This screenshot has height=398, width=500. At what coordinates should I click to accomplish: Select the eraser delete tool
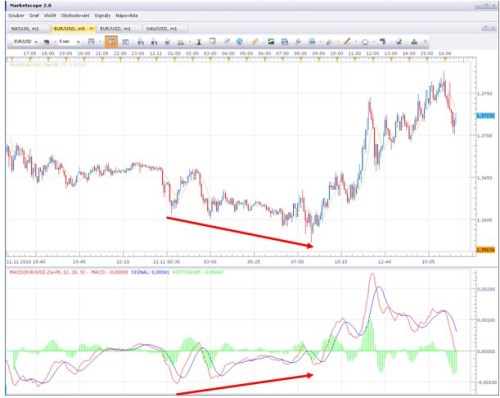coord(399,42)
